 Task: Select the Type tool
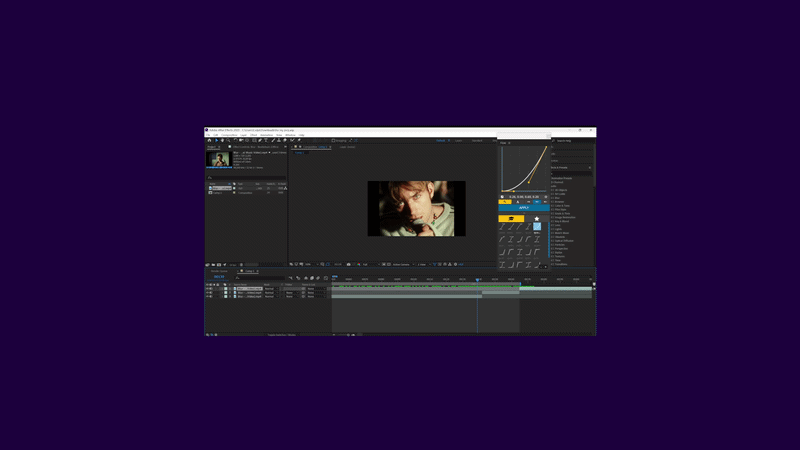(x=266, y=140)
